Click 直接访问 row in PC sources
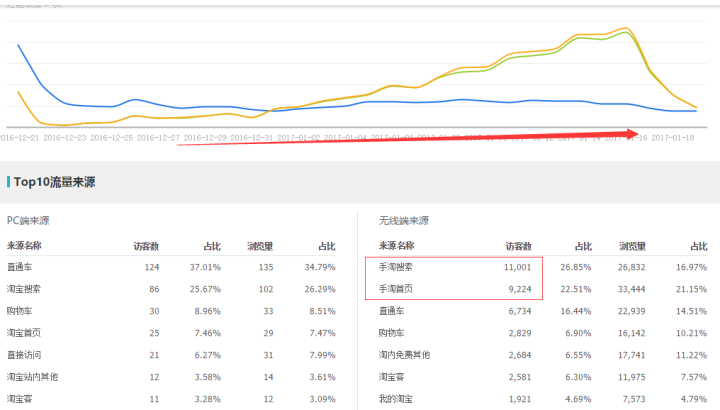Image resolution: width=720 pixels, height=410 pixels. (24, 354)
